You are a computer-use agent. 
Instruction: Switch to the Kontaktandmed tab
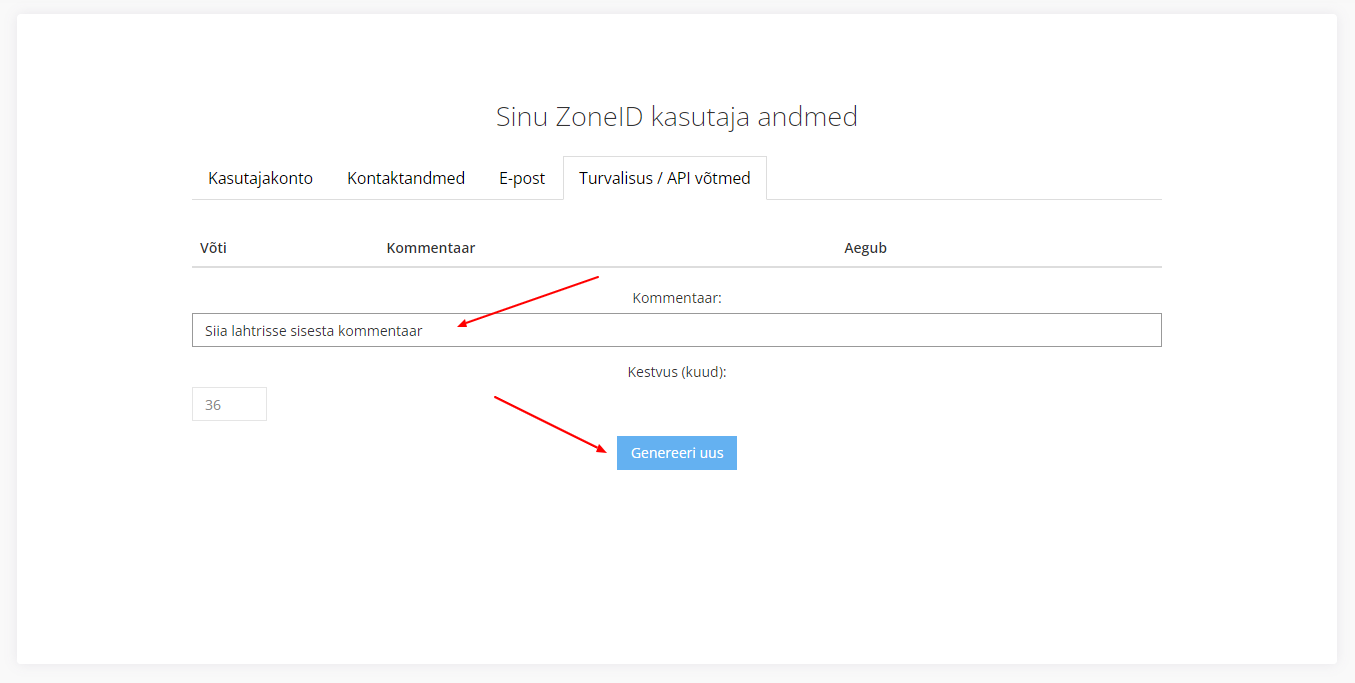click(406, 179)
